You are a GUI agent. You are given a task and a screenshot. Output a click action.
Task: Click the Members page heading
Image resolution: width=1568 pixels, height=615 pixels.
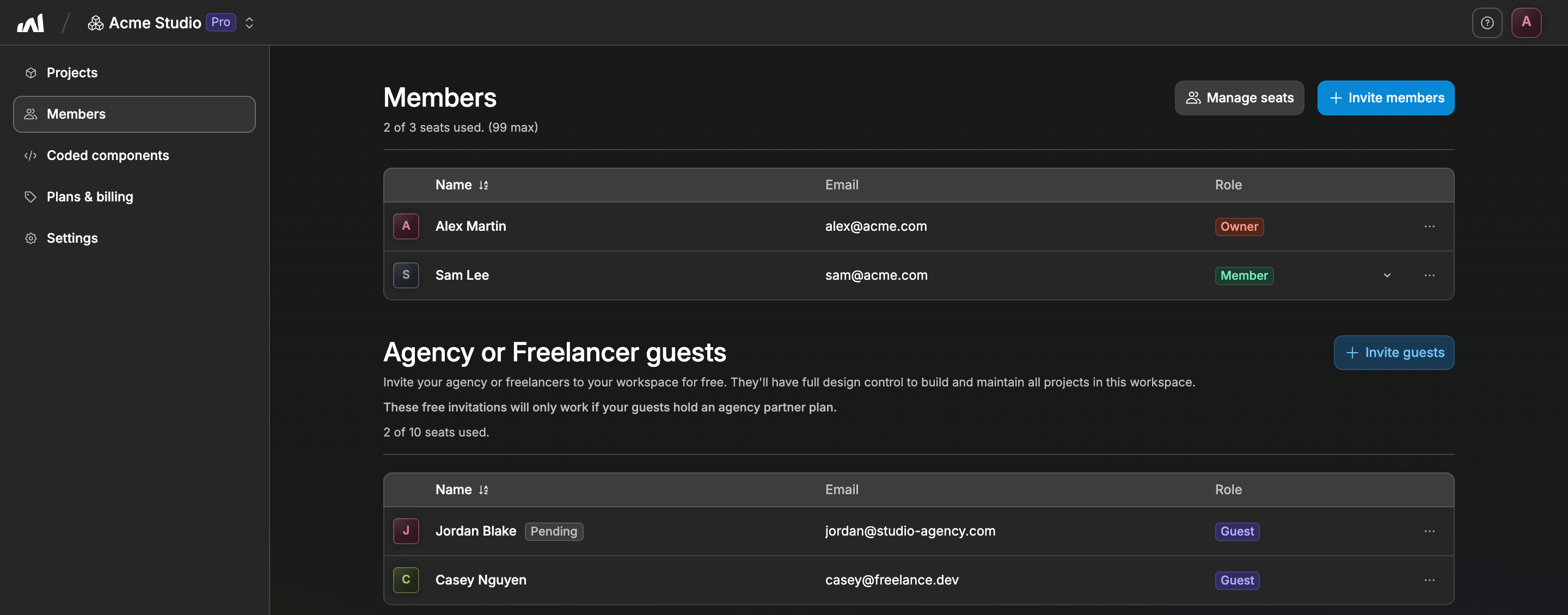coord(439,98)
